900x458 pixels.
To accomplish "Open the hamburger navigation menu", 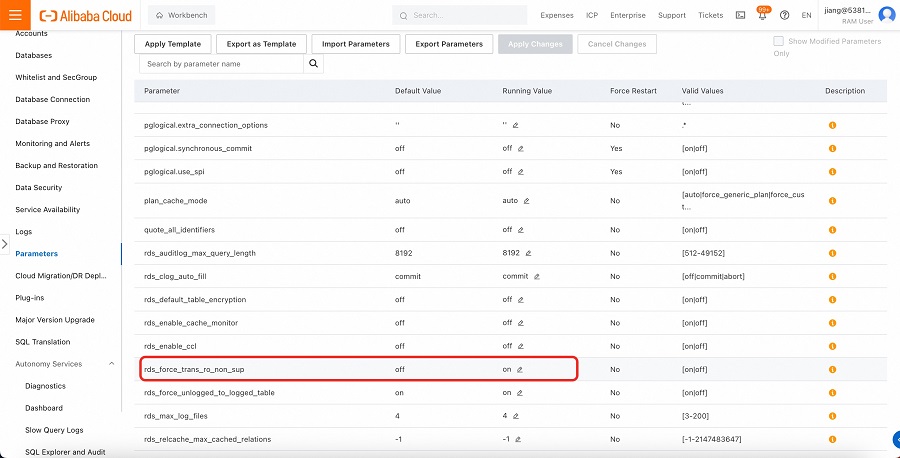I will click(x=15, y=15).
